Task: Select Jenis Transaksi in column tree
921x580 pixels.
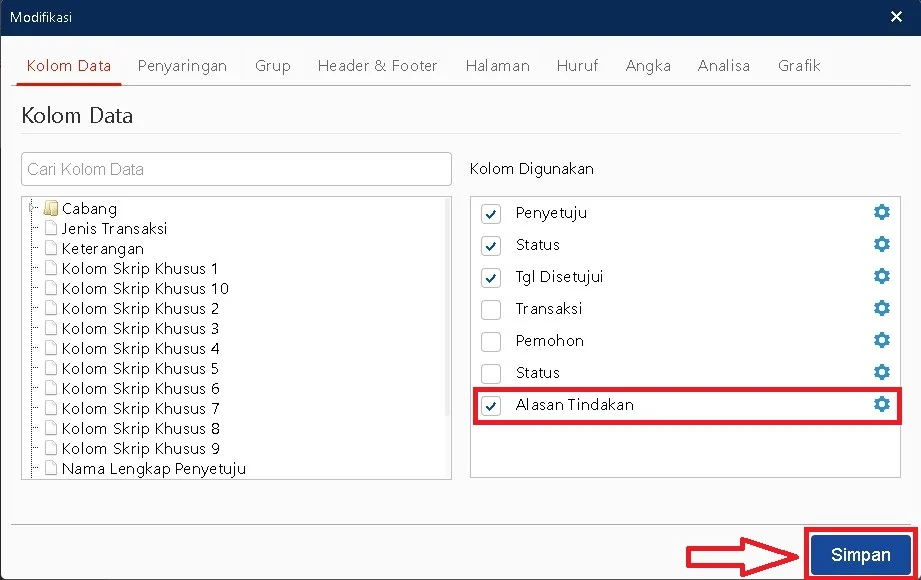Action: (114, 228)
